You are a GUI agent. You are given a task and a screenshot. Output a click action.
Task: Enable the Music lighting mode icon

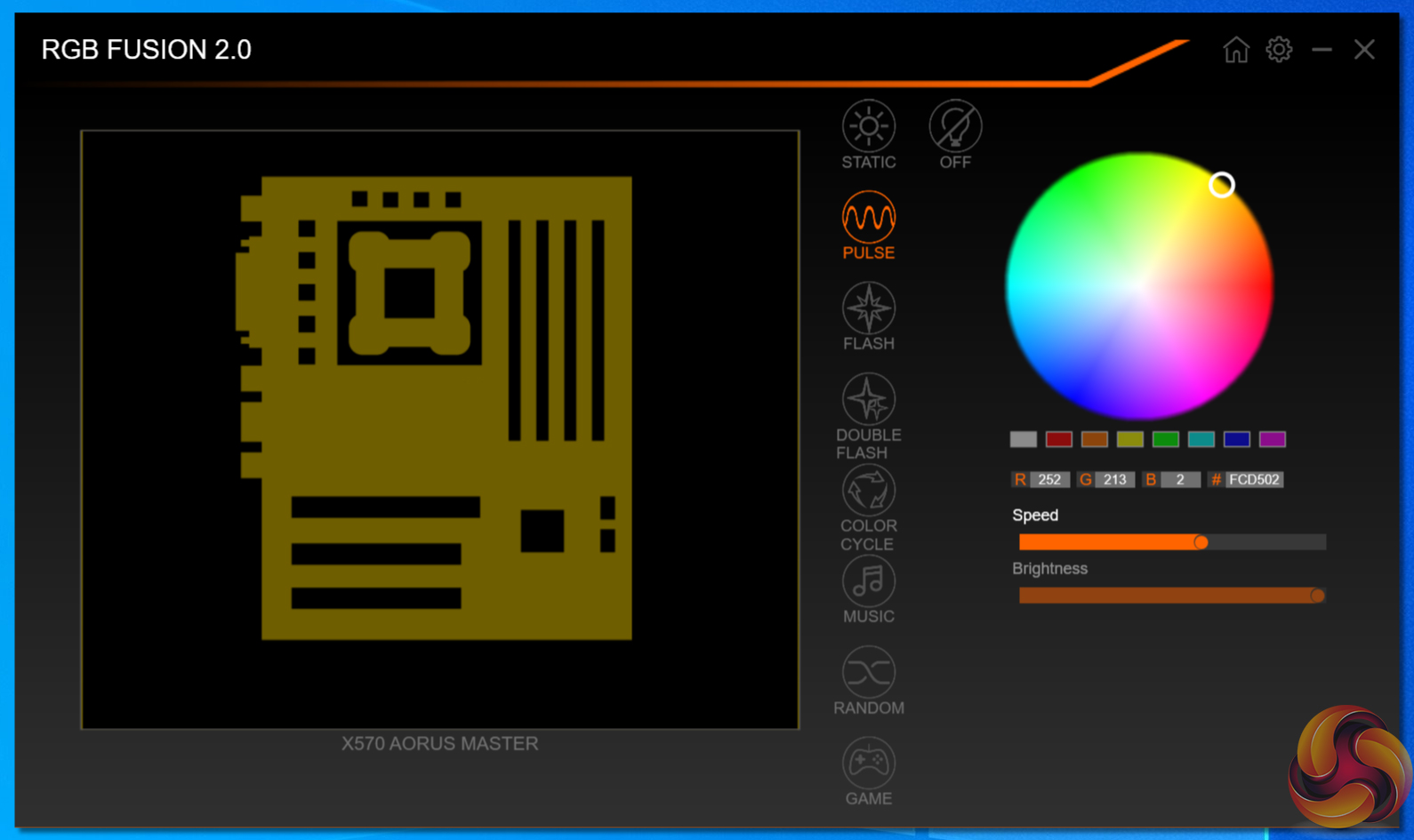pyautogui.click(x=868, y=581)
